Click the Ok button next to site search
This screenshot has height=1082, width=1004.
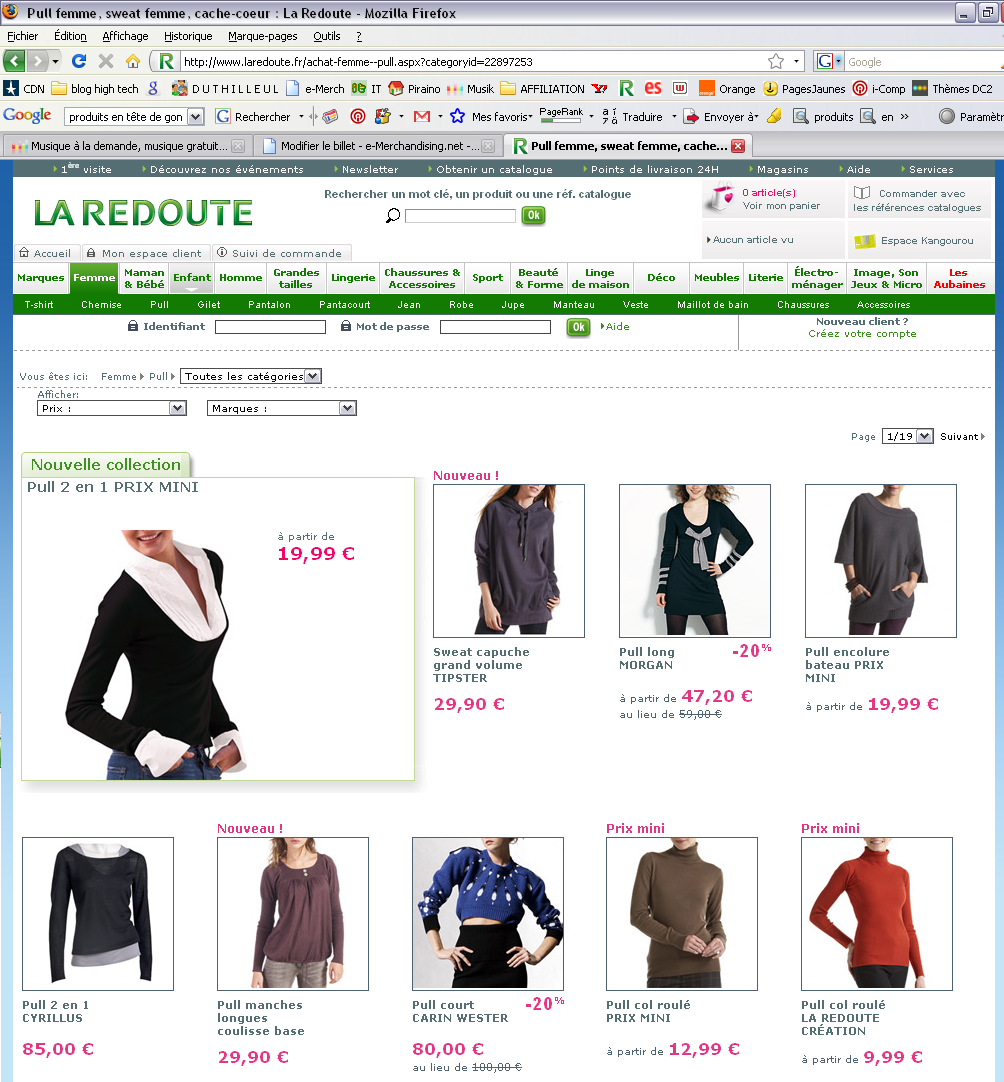tap(533, 215)
